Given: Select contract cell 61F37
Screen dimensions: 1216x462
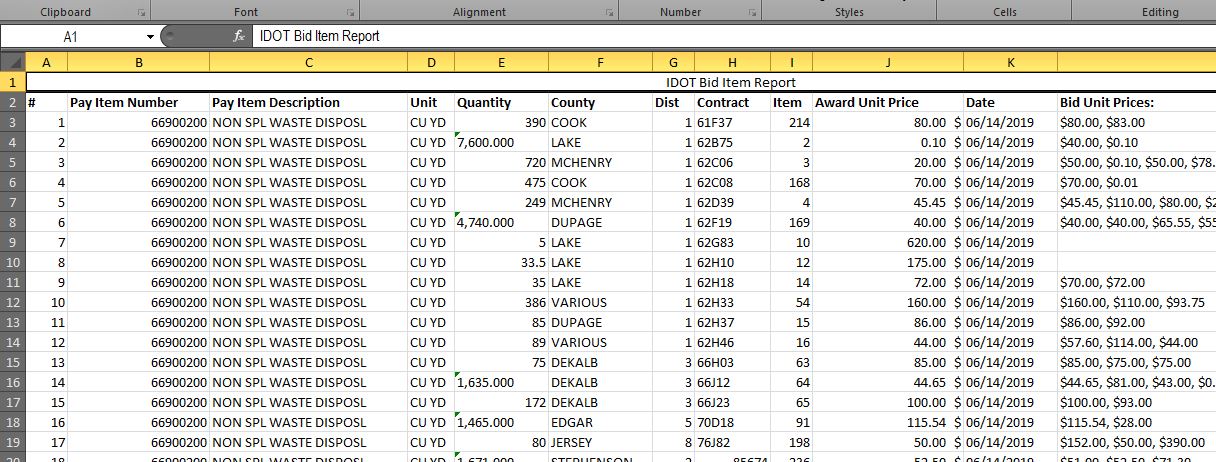Looking at the screenshot, I should click(732, 122).
